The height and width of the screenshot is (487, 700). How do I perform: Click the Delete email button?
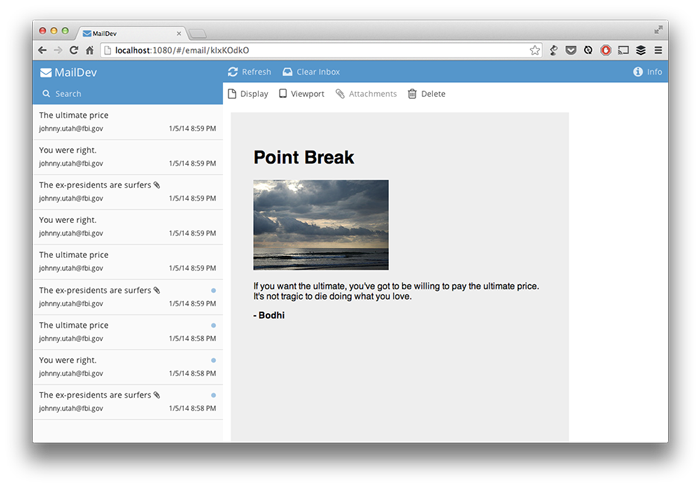pos(427,94)
